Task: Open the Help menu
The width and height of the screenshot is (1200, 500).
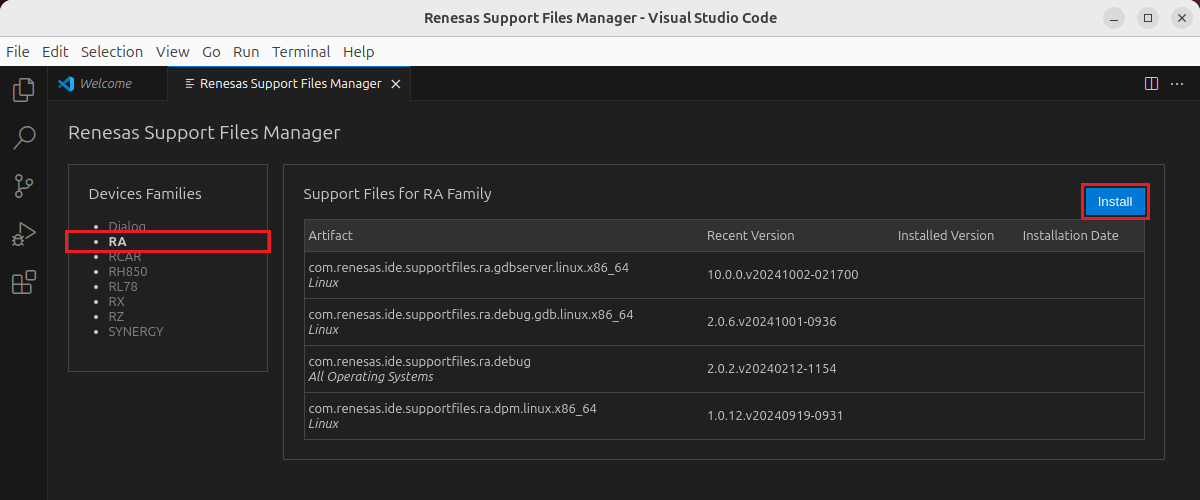Action: click(358, 52)
